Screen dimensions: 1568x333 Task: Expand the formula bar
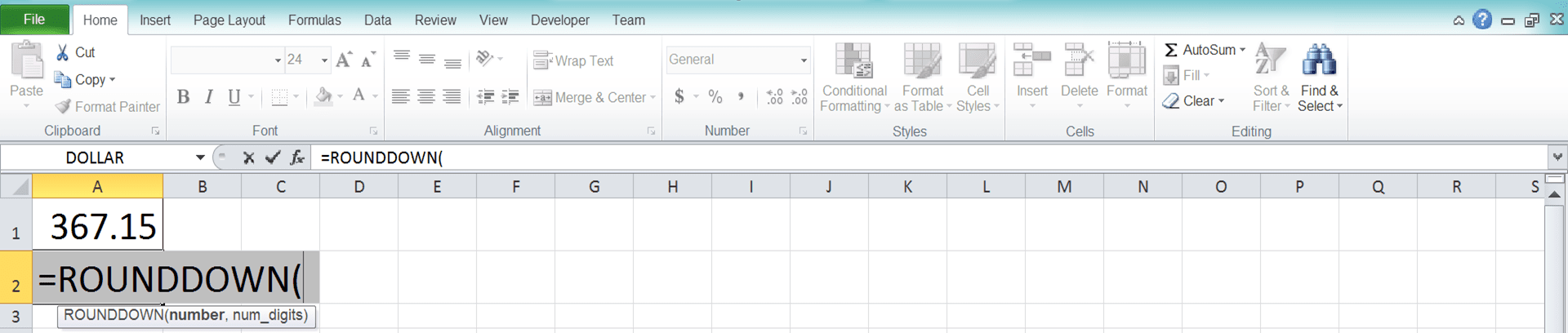[x=1557, y=157]
